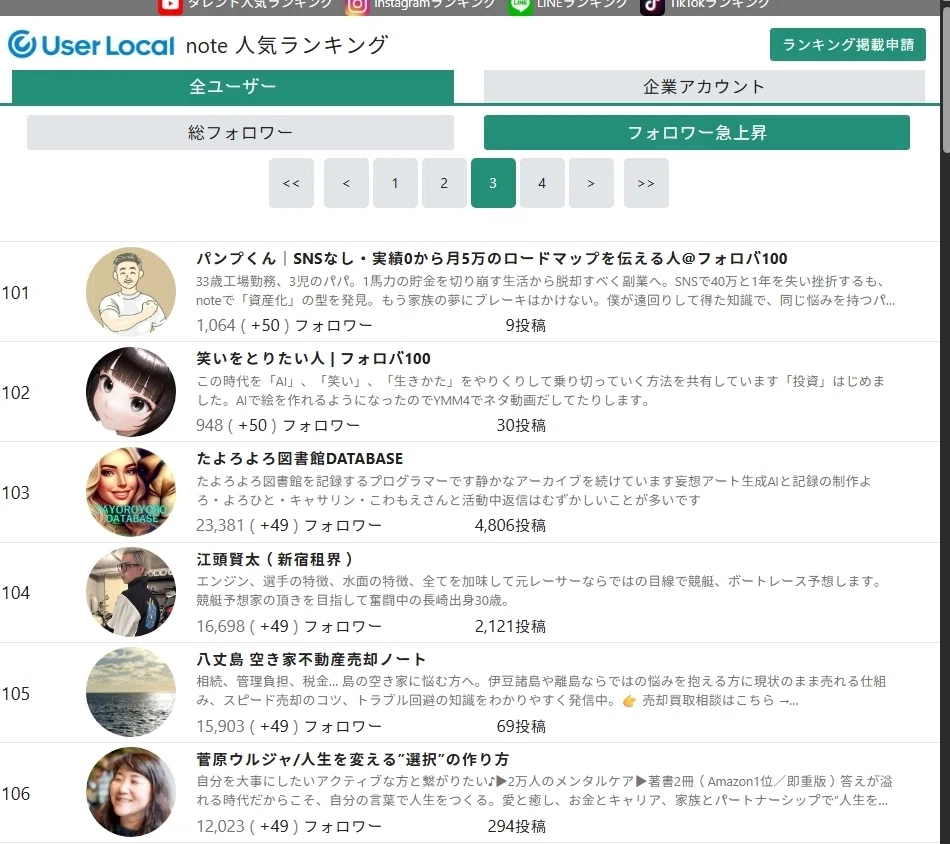Click the ランキング掲載申請 button
950x844 pixels.
848,44
